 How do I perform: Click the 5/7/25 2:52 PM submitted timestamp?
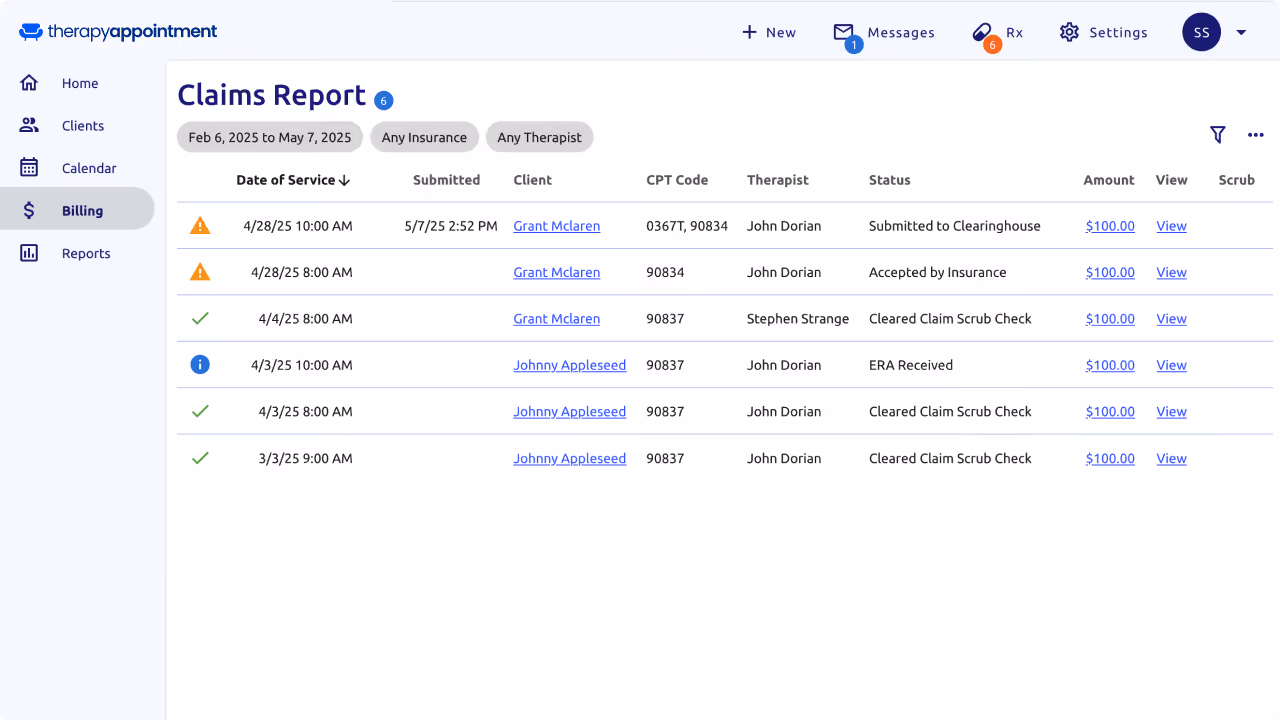tap(451, 226)
